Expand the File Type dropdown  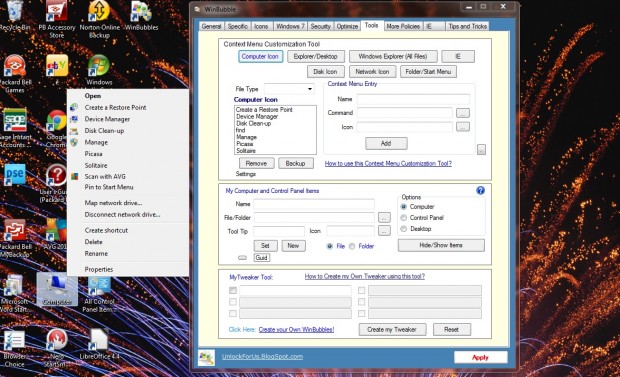310,89
